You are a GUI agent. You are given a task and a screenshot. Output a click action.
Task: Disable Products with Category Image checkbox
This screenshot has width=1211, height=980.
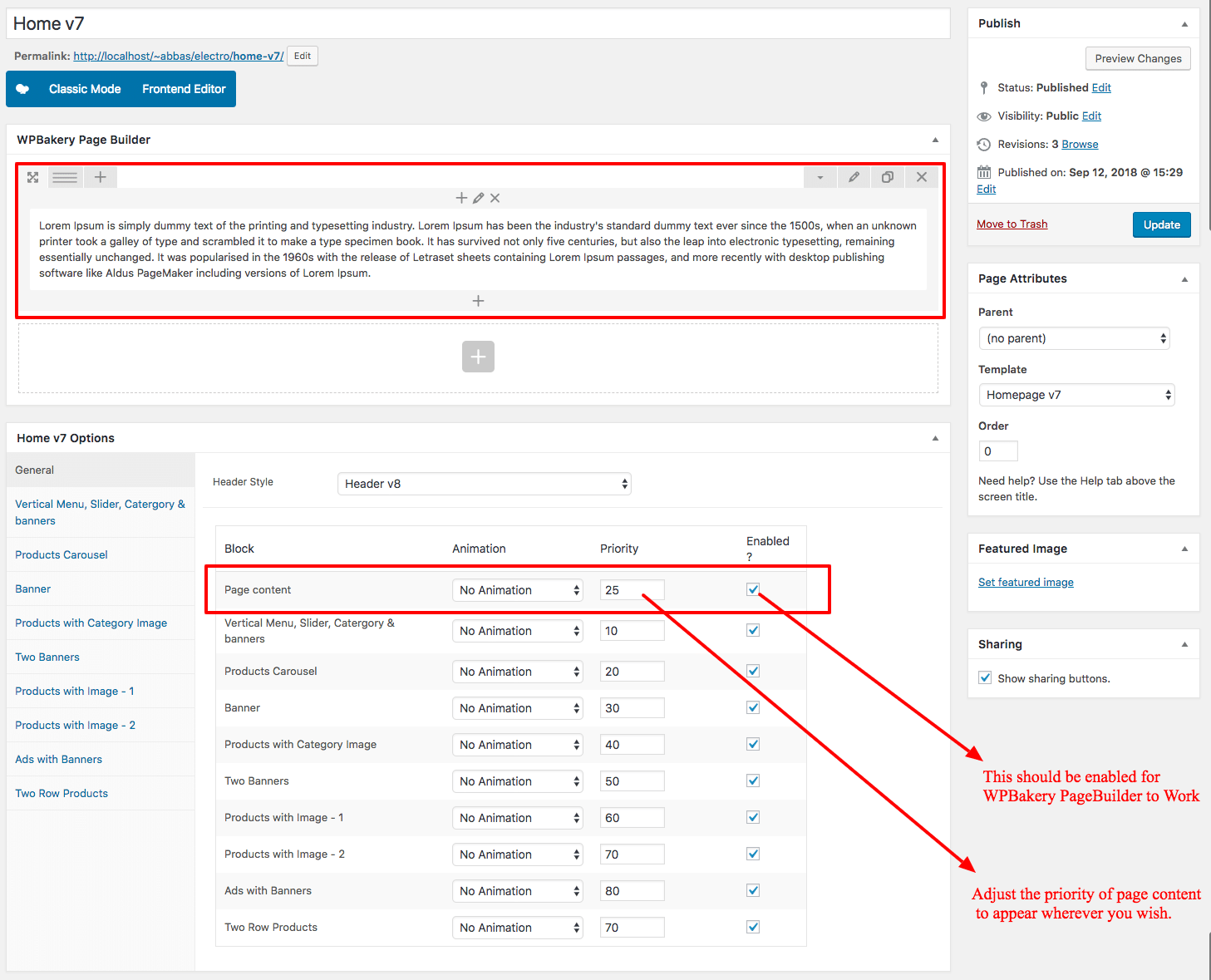753,744
